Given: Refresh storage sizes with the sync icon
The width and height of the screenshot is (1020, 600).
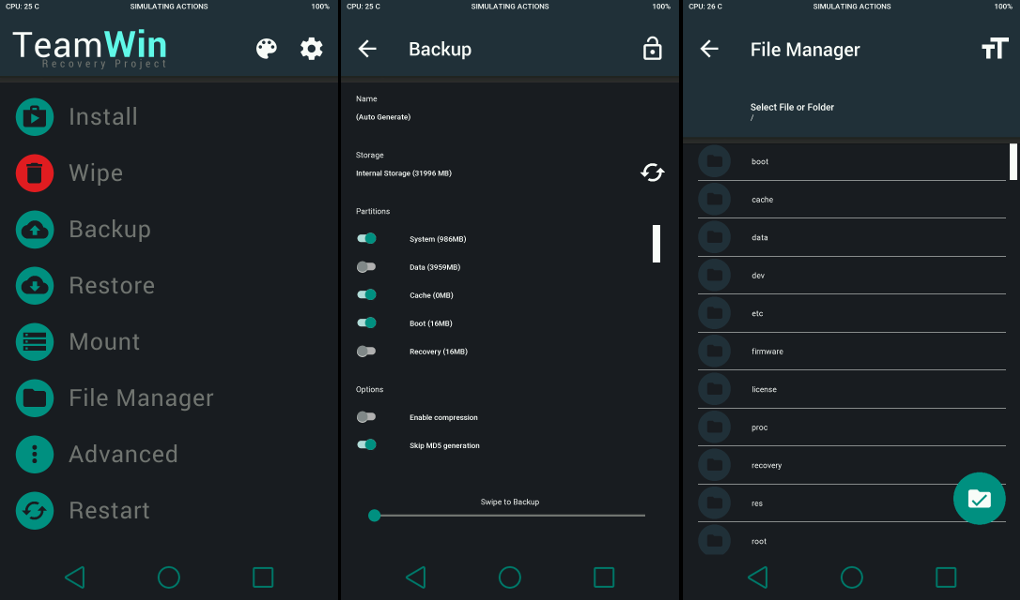Looking at the screenshot, I should point(652,173).
